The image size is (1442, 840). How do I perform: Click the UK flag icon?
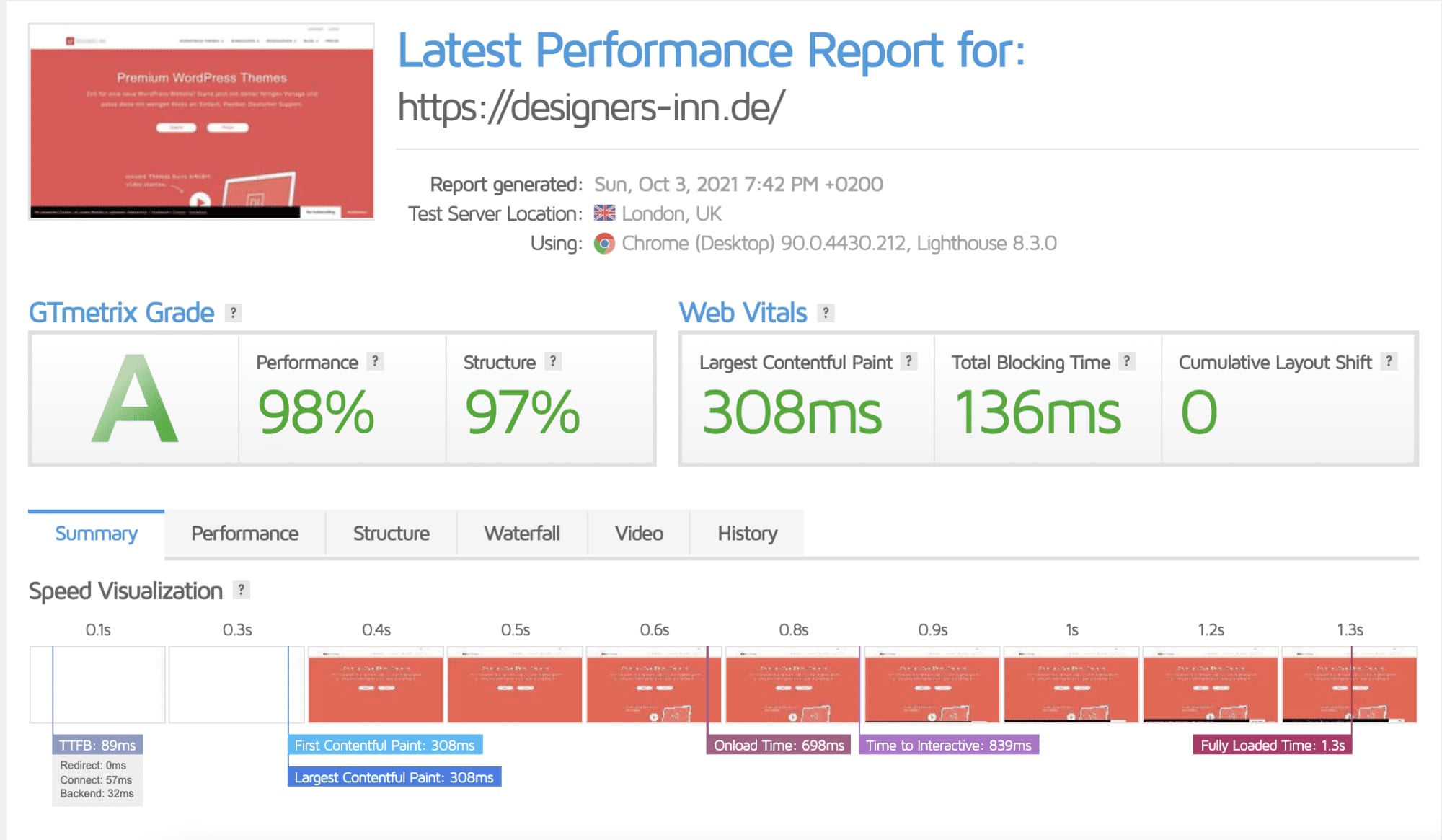tap(604, 213)
